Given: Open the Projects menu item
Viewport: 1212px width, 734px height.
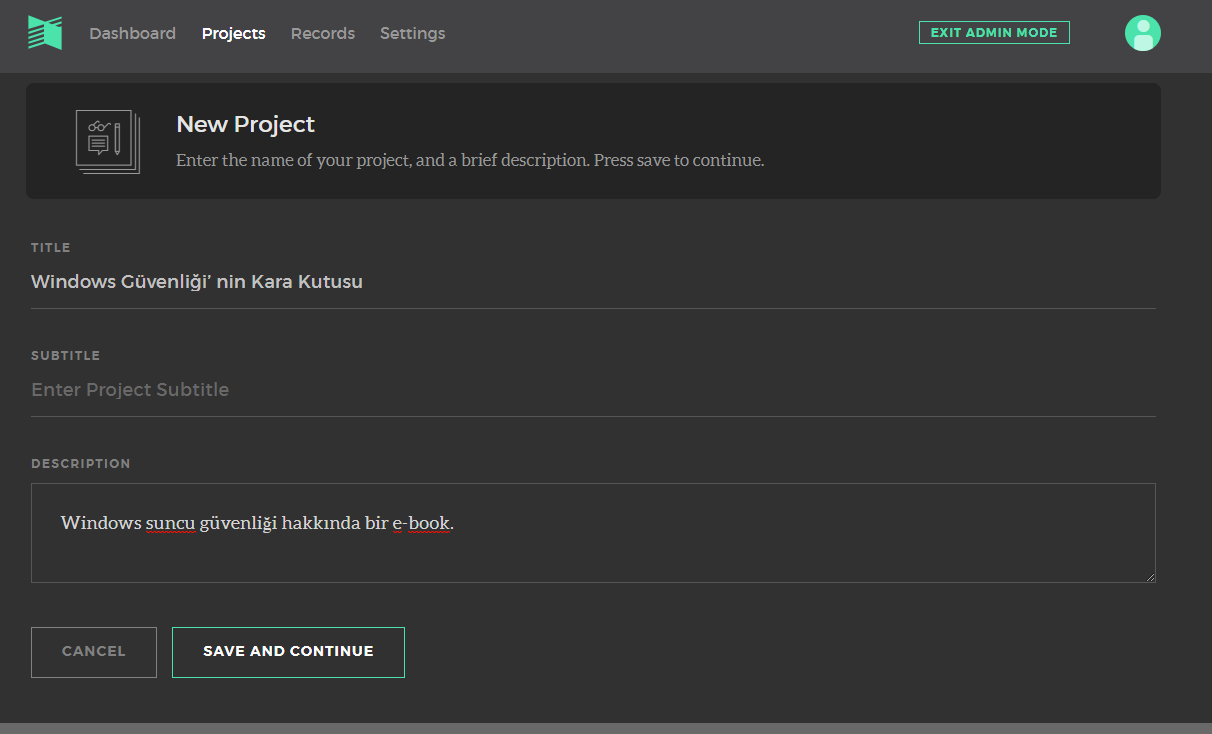Looking at the screenshot, I should tap(233, 33).
